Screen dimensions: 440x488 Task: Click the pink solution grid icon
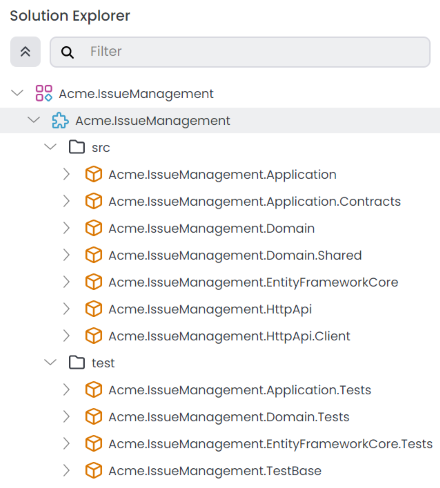44,93
